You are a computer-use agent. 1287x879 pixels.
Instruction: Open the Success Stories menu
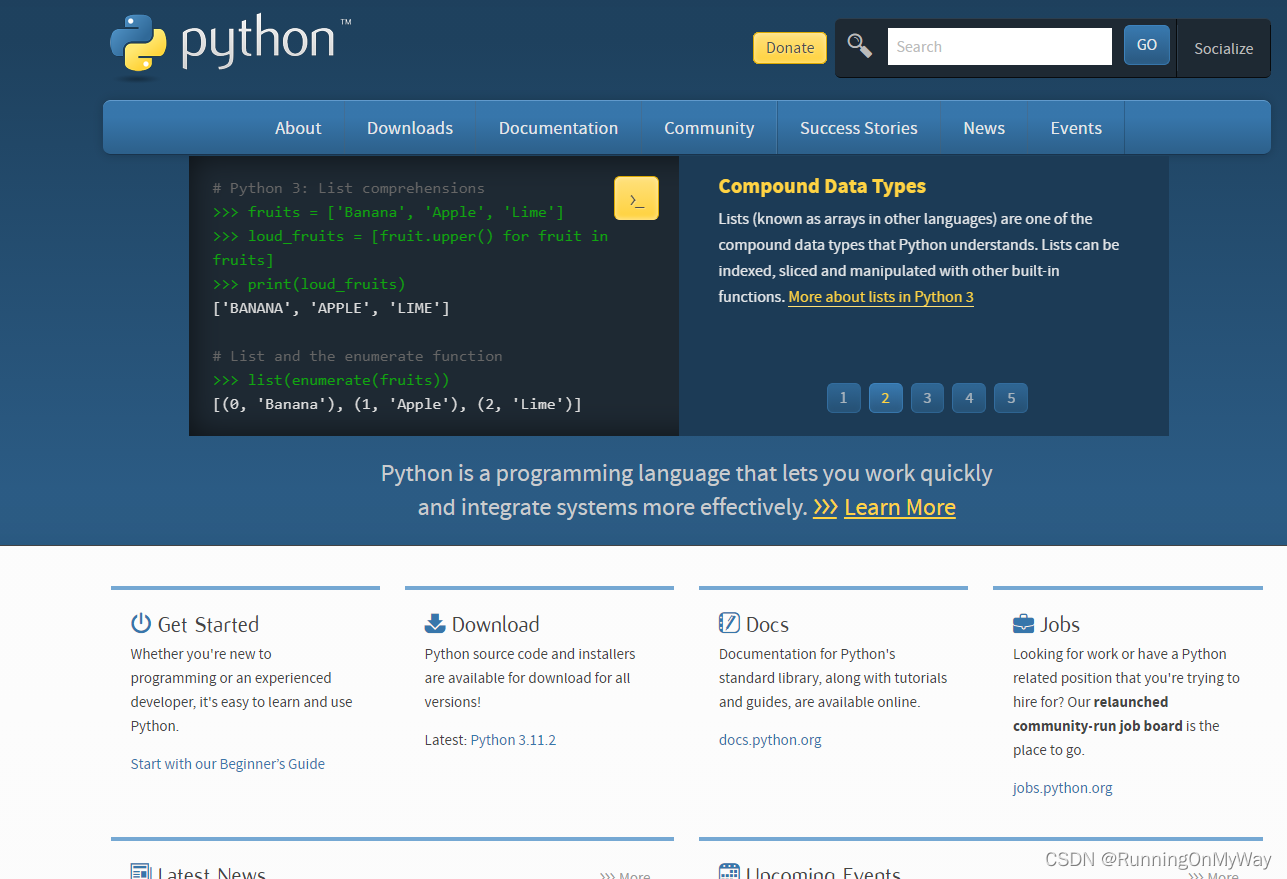pyautogui.click(x=859, y=128)
